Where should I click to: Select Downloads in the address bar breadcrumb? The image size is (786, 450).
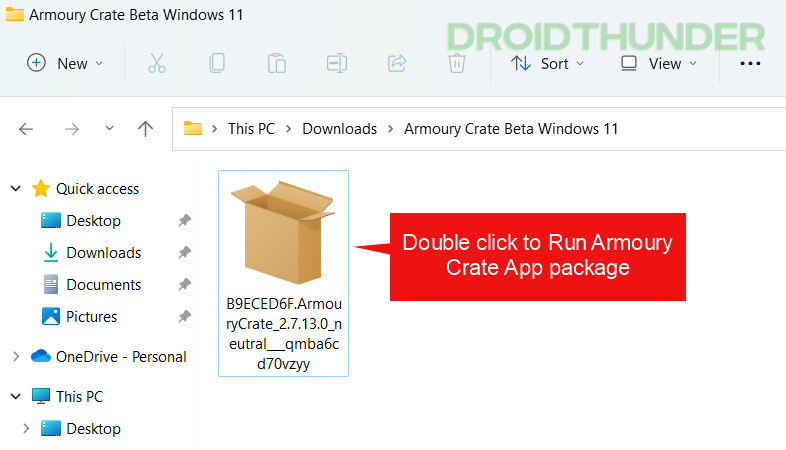coord(339,129)
